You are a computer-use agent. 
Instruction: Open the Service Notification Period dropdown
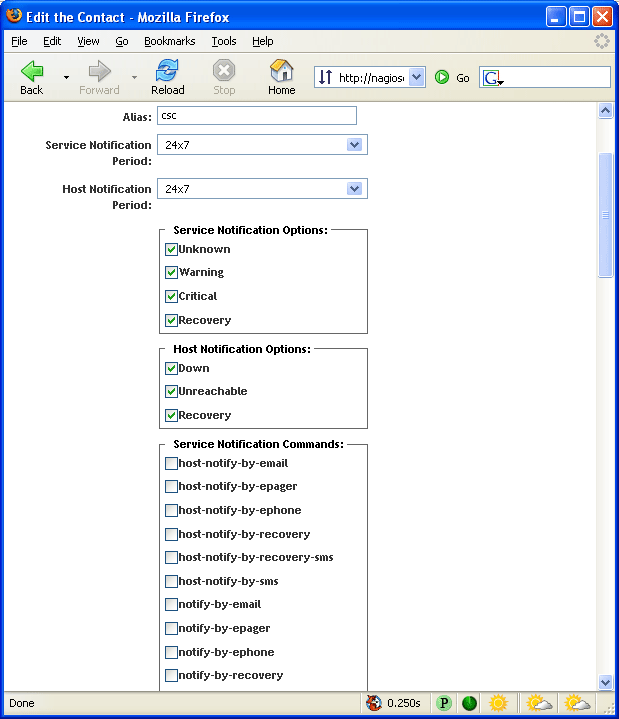click(262, 144)
